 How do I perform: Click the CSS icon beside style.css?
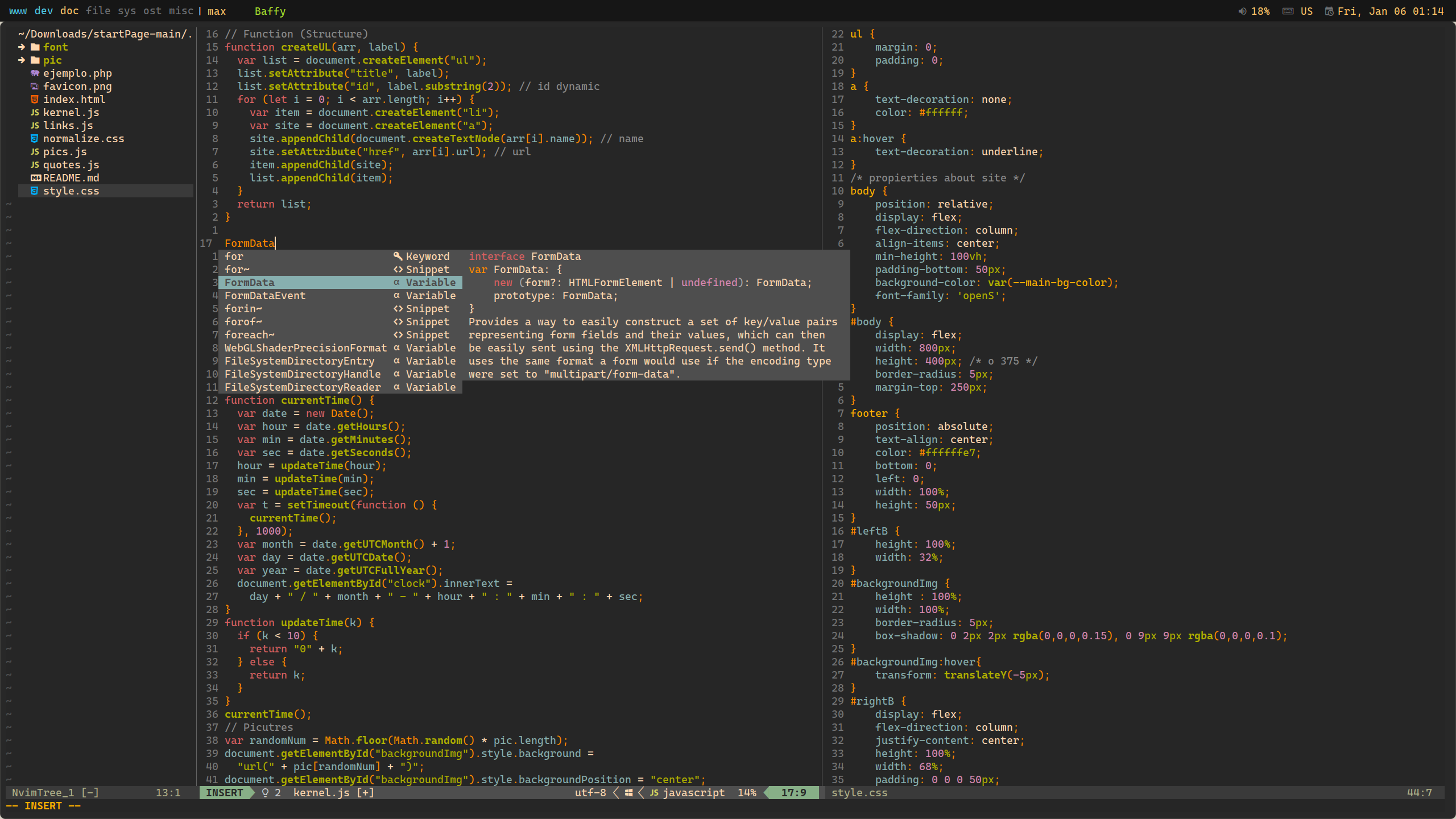[35, 191]
